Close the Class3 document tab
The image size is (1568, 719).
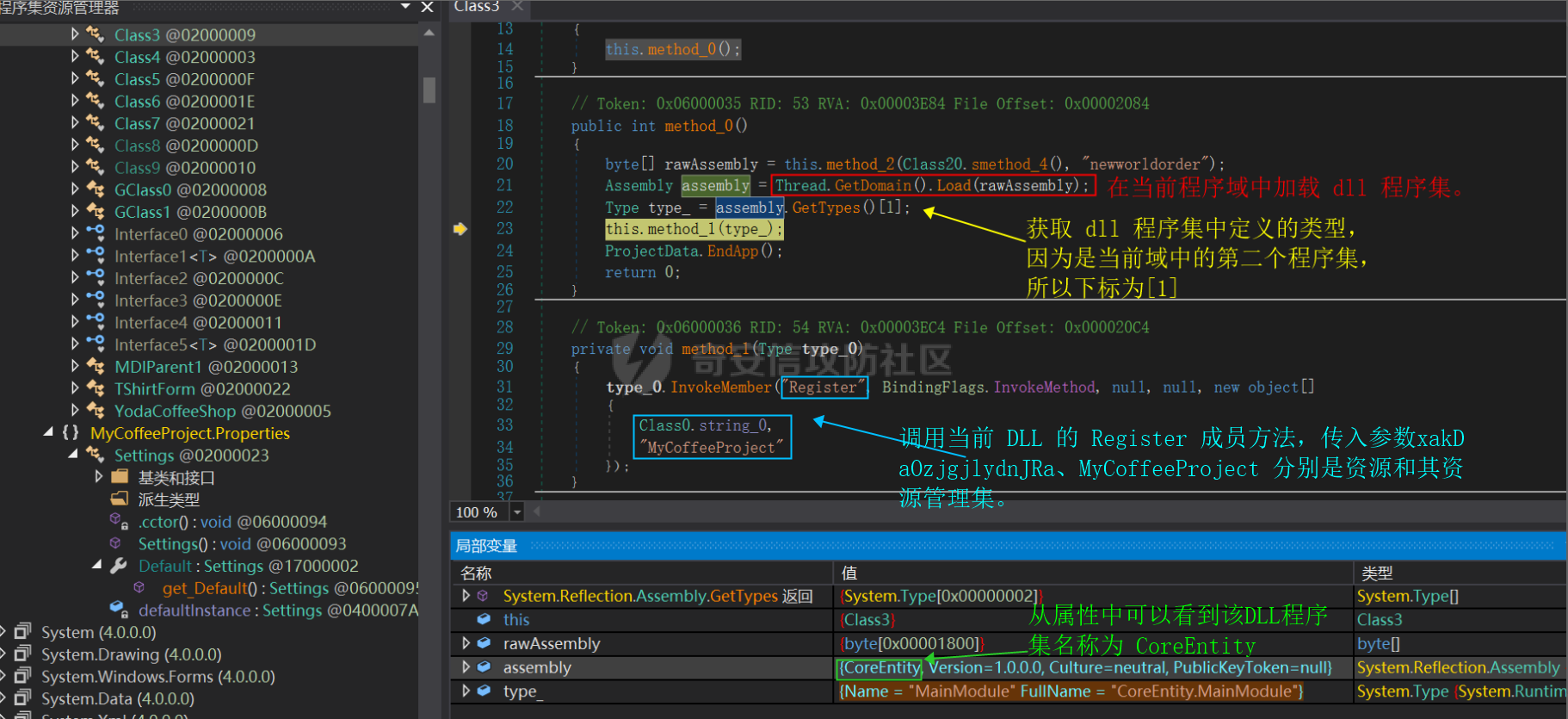pyautogui.click(x=517, y=6)
